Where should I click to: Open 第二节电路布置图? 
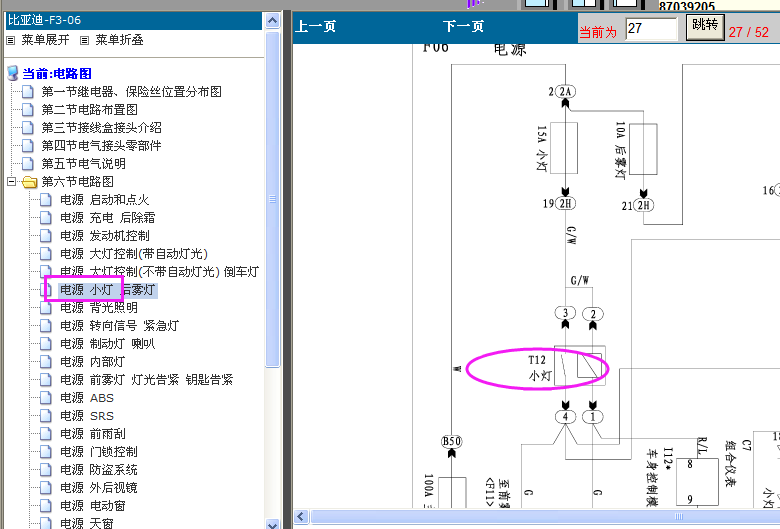pos(90,109)
